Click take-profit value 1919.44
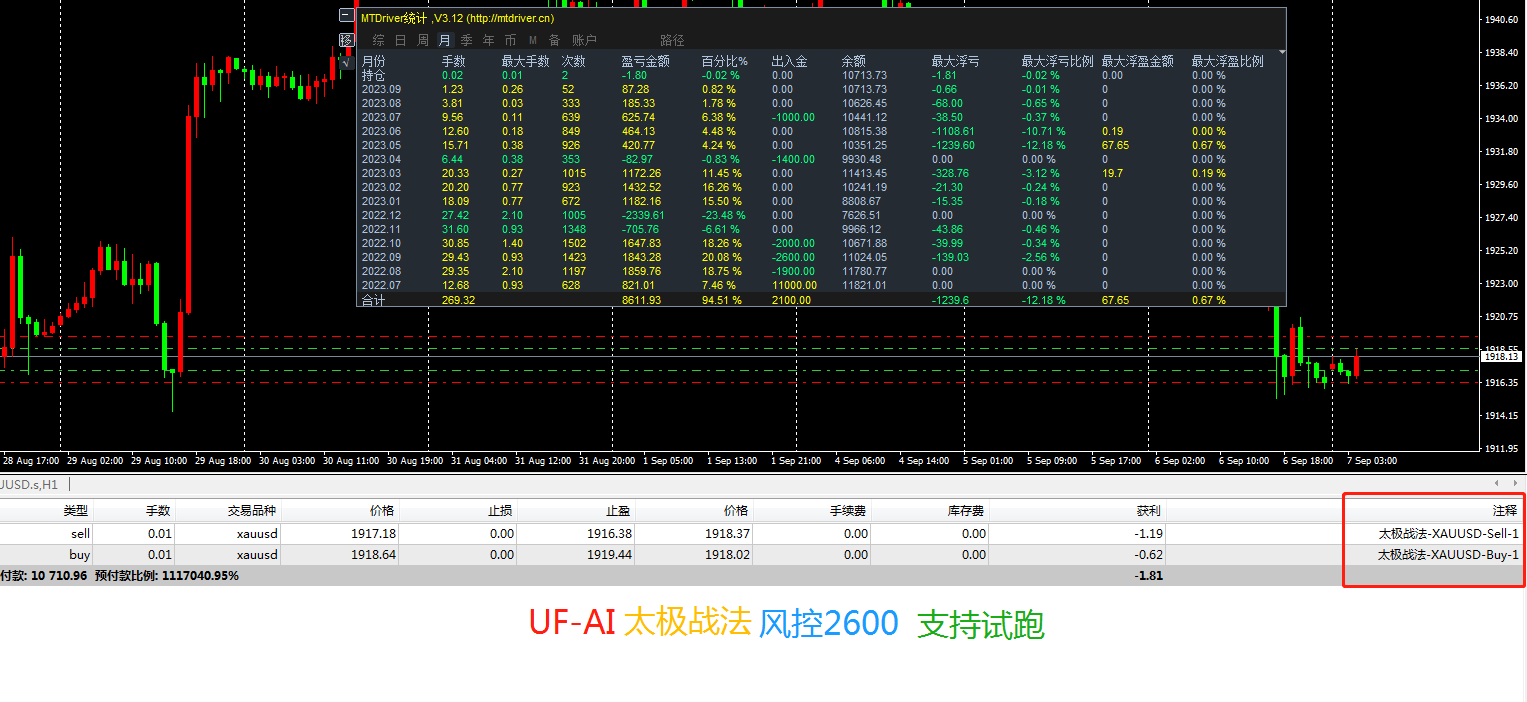Image resolution: width=1527 pixels, height=702 pixels. tap(610, 554)
